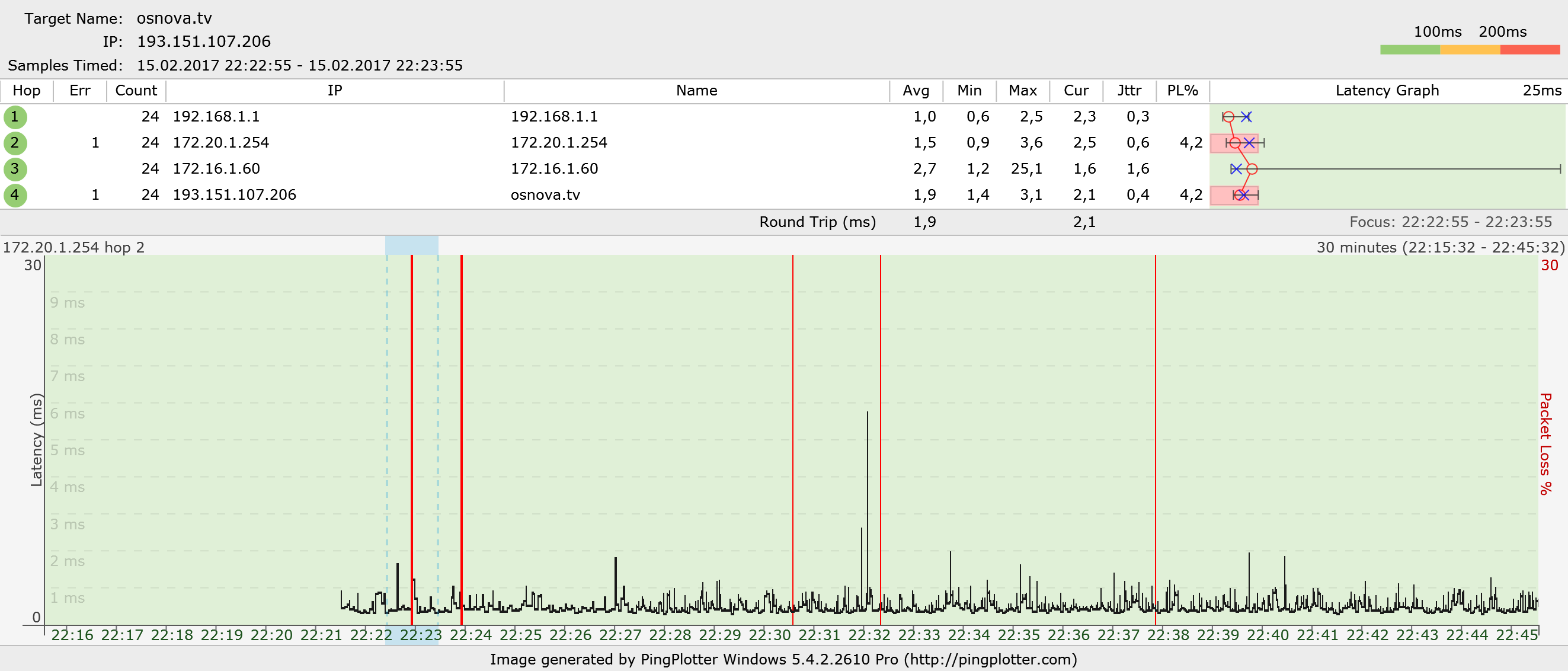The height and width of the screenshot is (671, 1568).
Task: Click the Latency Graph column header
Action: coord(1387,91)
